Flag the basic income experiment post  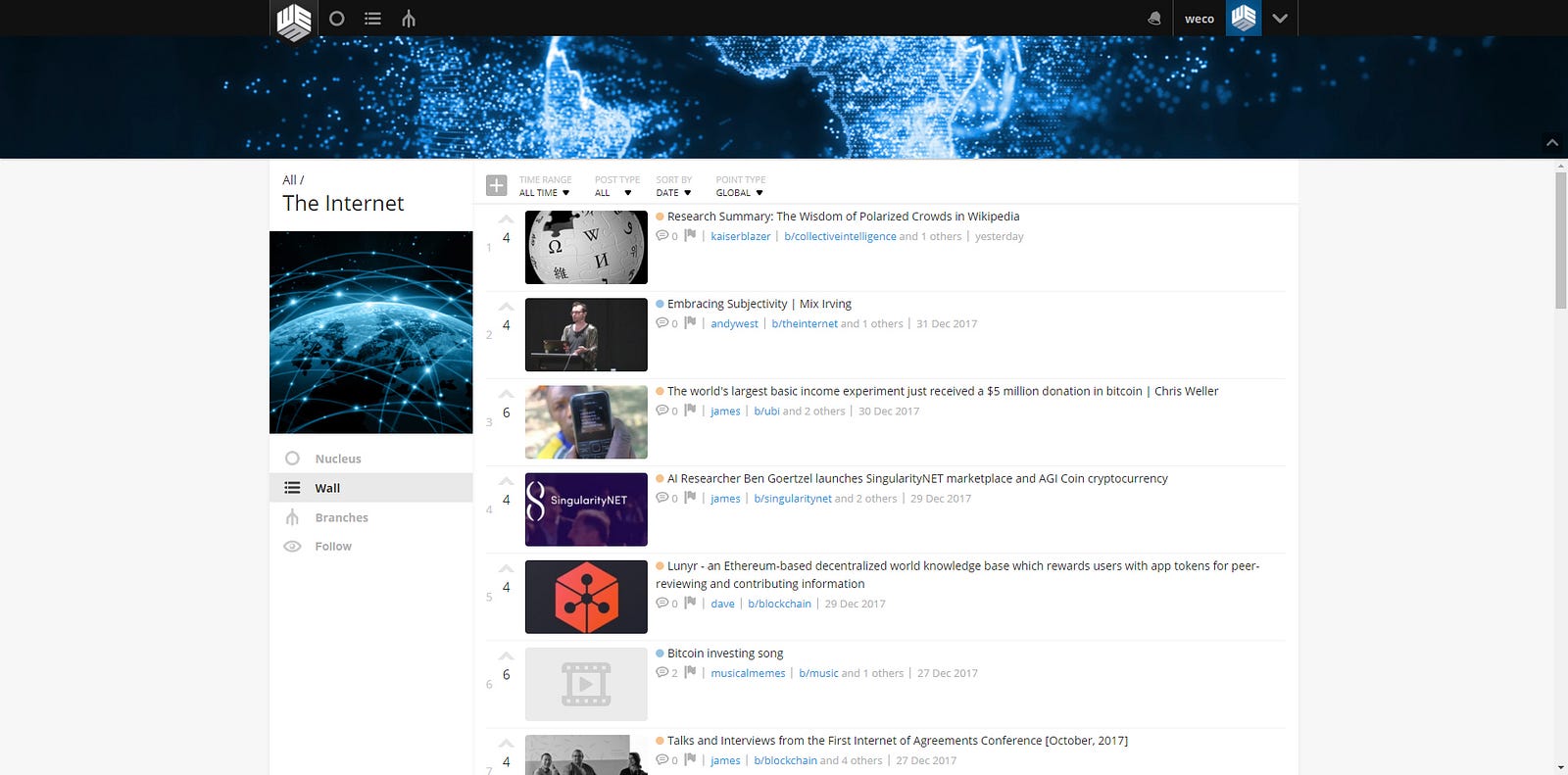[690, 410]
